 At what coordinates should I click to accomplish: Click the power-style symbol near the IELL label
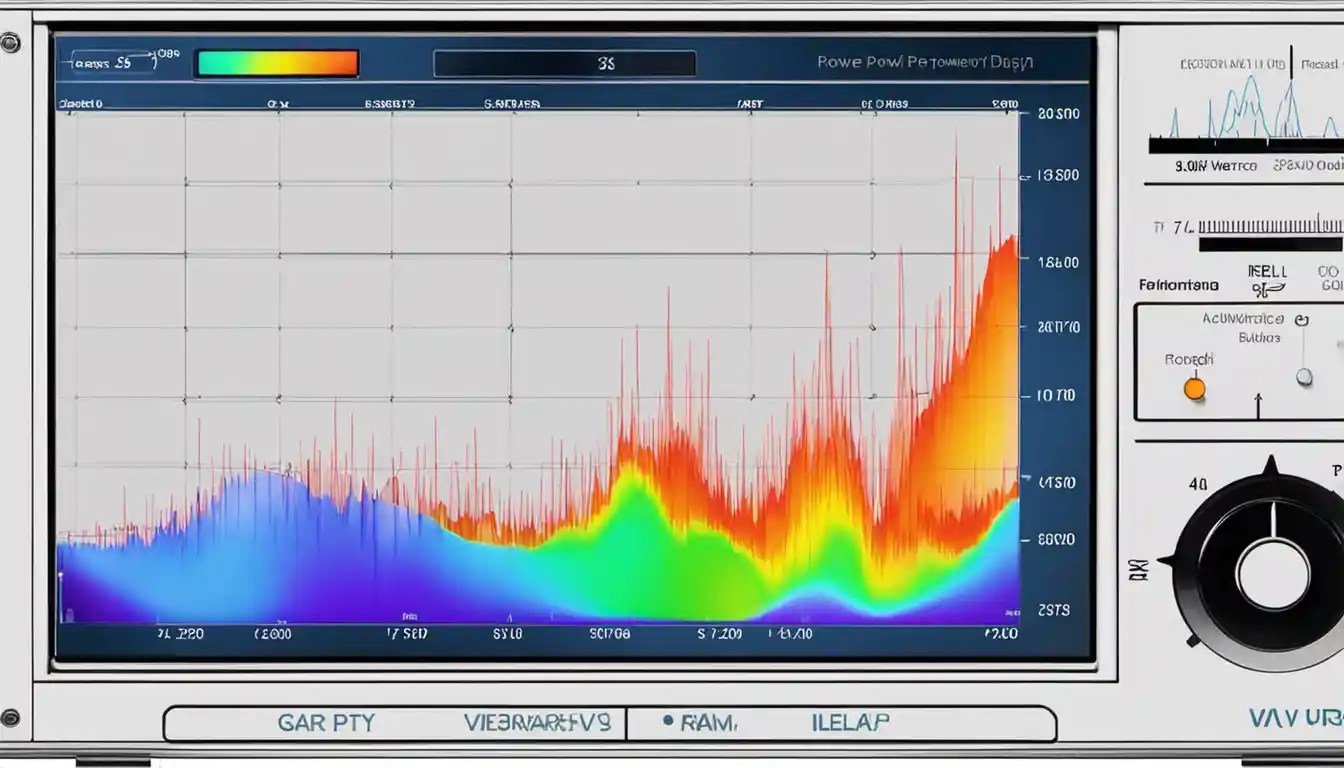point(1268,287)
